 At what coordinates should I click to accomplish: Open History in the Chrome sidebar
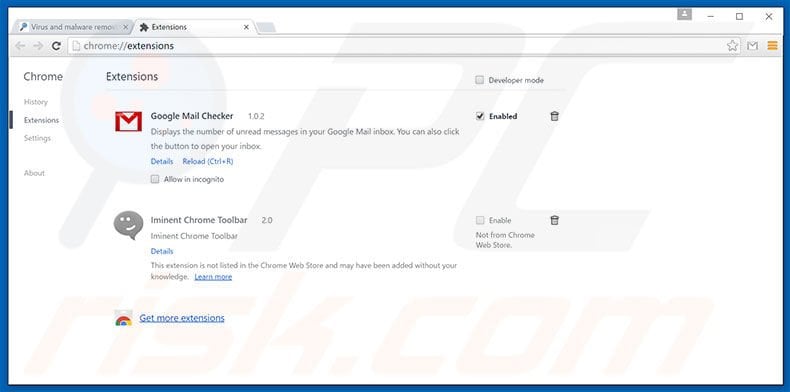tap(36, 102)
